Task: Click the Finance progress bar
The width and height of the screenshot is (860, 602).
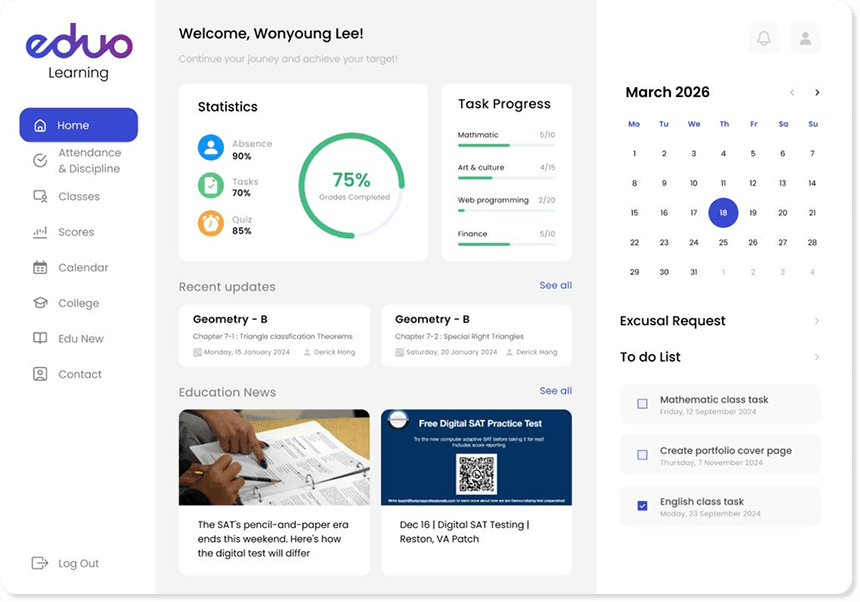Action: click(x=506, y=244)
